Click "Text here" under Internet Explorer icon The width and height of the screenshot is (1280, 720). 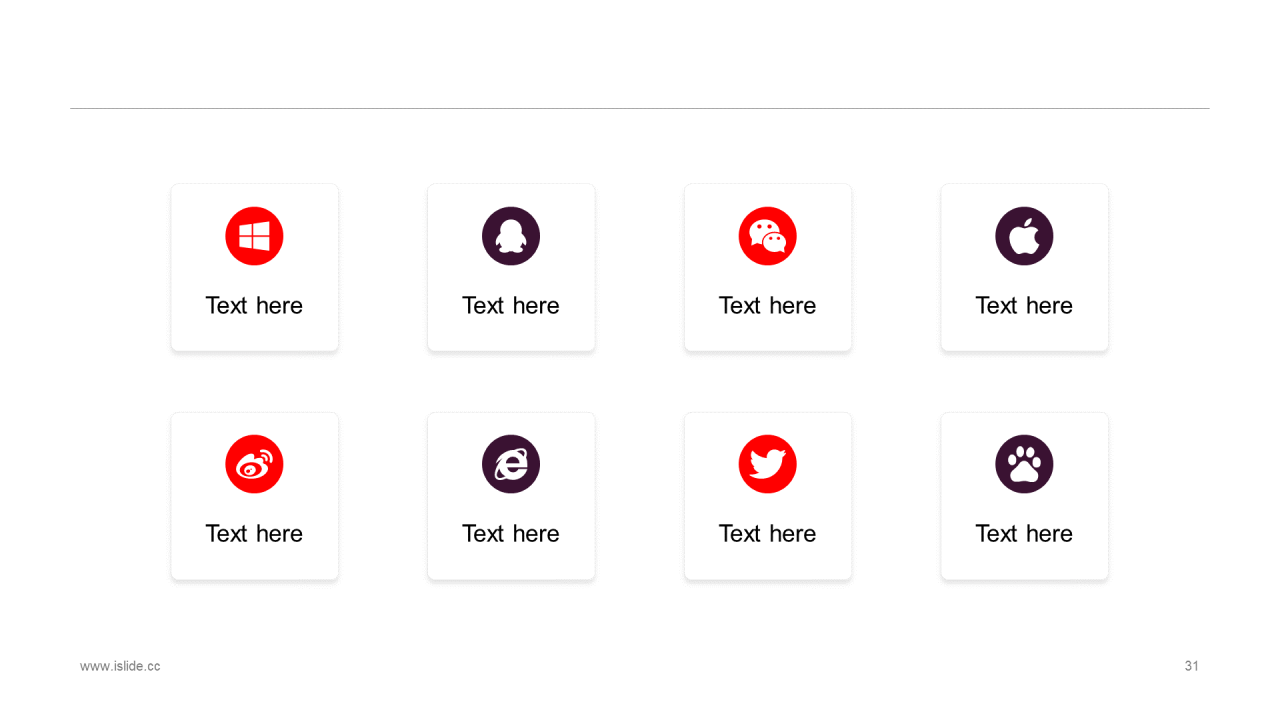(x=511, y=533)
